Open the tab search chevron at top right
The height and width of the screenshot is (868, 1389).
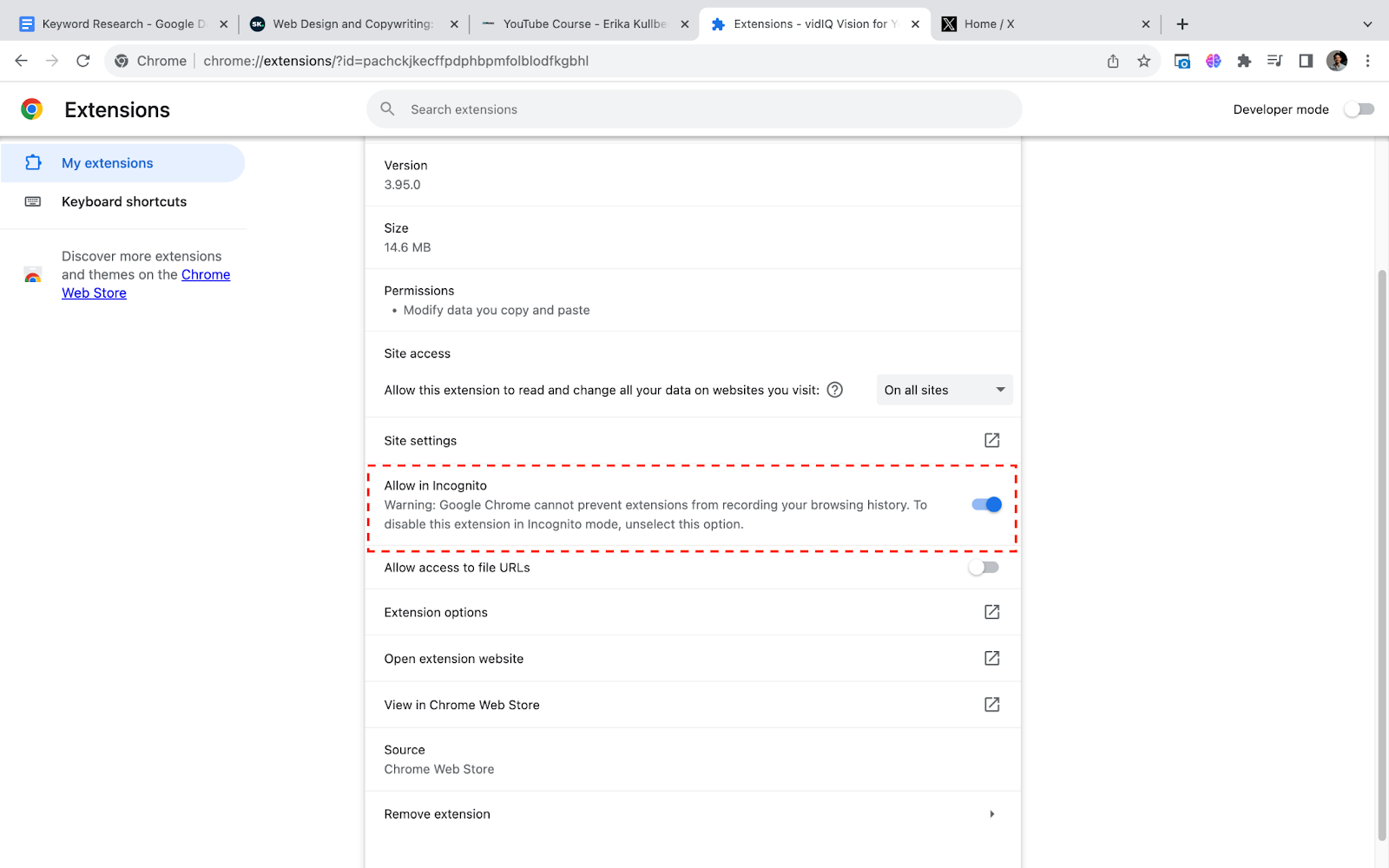click(1367, 24)
